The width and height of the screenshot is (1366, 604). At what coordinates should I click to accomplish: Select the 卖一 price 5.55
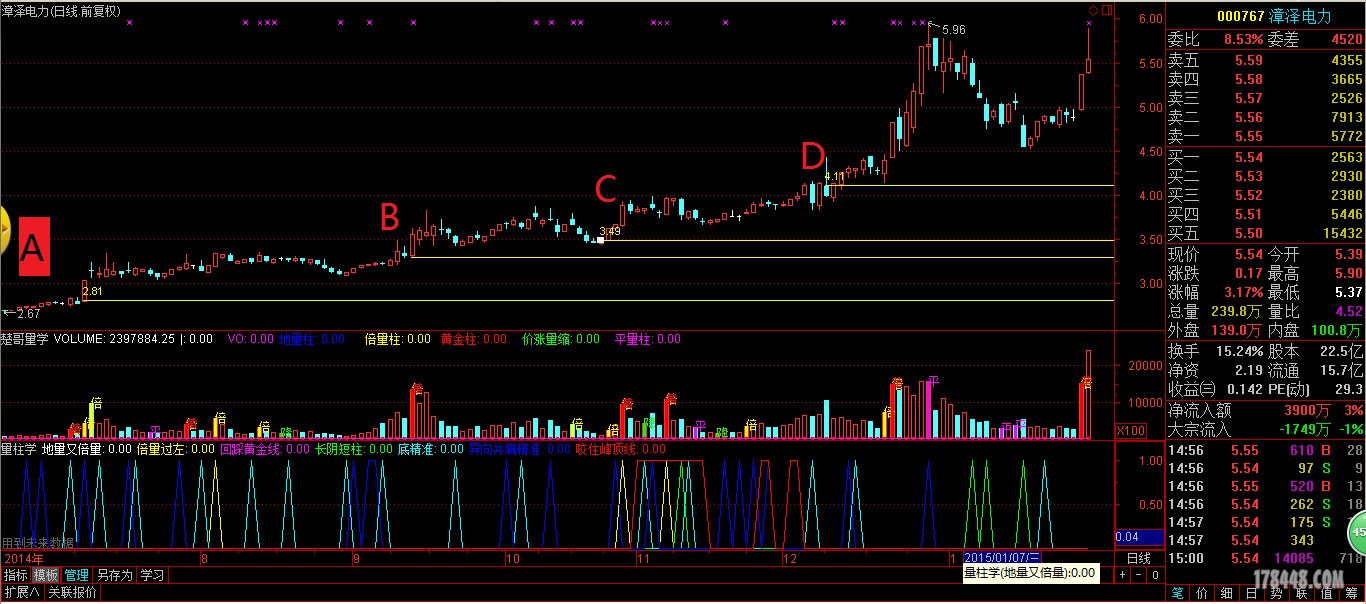pos(1249,136)
